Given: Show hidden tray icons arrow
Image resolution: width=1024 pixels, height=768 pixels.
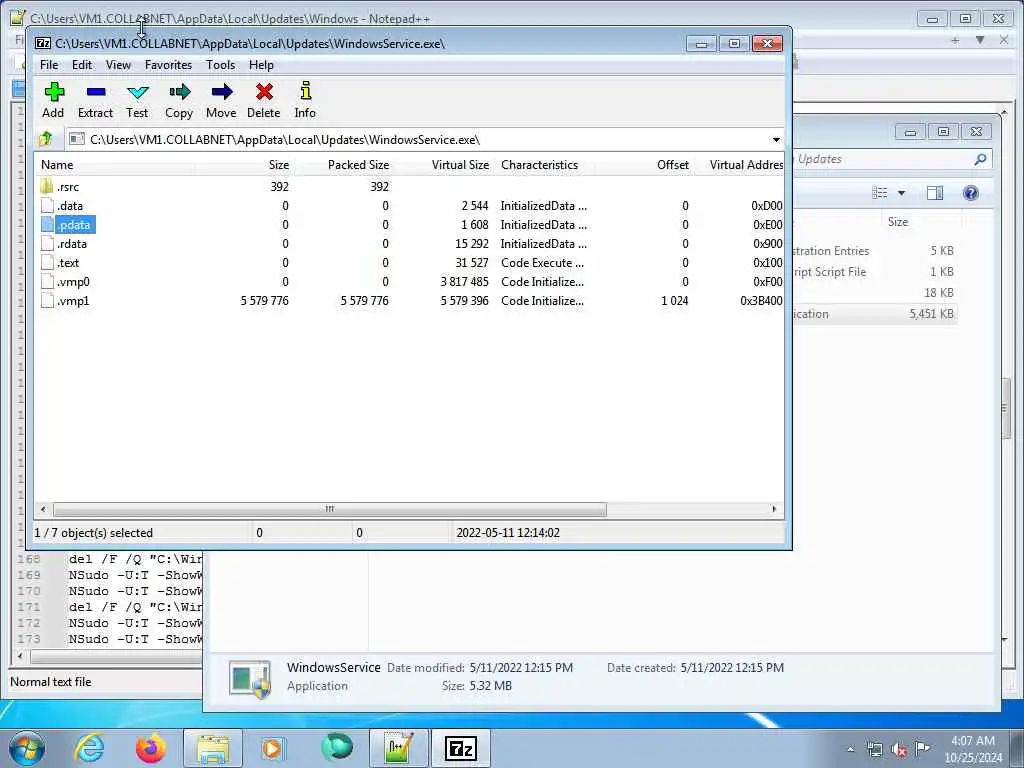Looking at the screenshot, I should tap(850, 749).
